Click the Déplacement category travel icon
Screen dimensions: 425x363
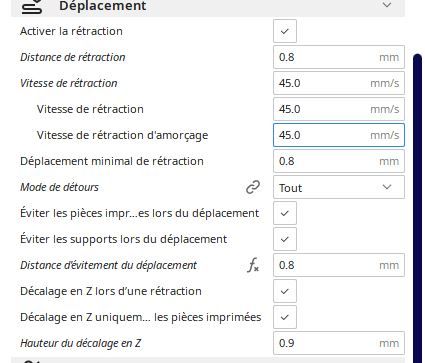pyautogui.click(x=32, y=6)
